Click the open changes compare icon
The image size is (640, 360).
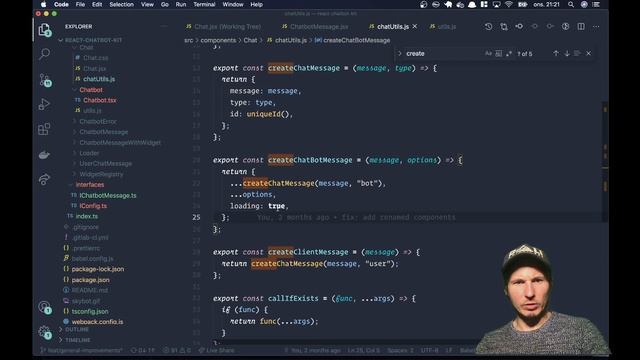pos(504,27)
